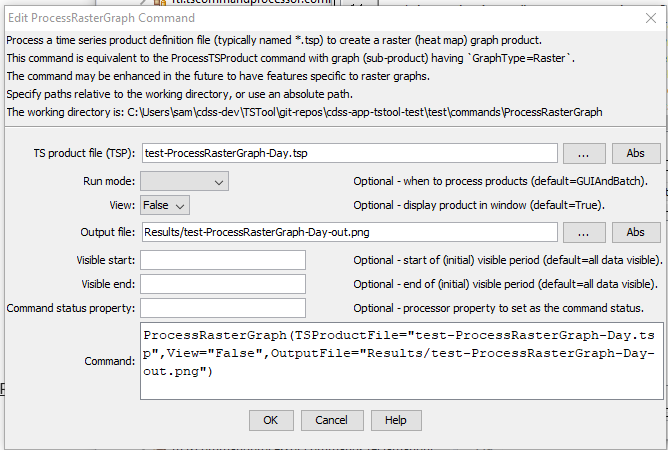The width and height of the screenshot is (668, 450).
Task: Click the Cancel button
Action: point(332,421)
